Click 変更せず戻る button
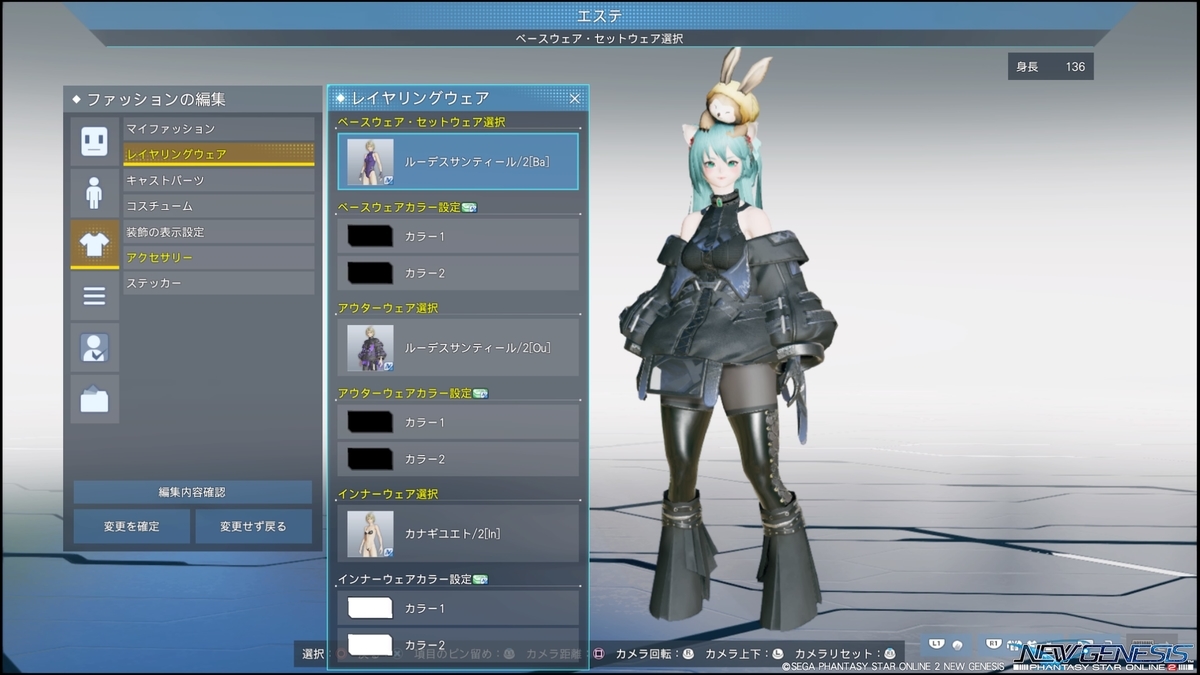The height and width of the screenshot is (675, 1200). click(253, 526)
